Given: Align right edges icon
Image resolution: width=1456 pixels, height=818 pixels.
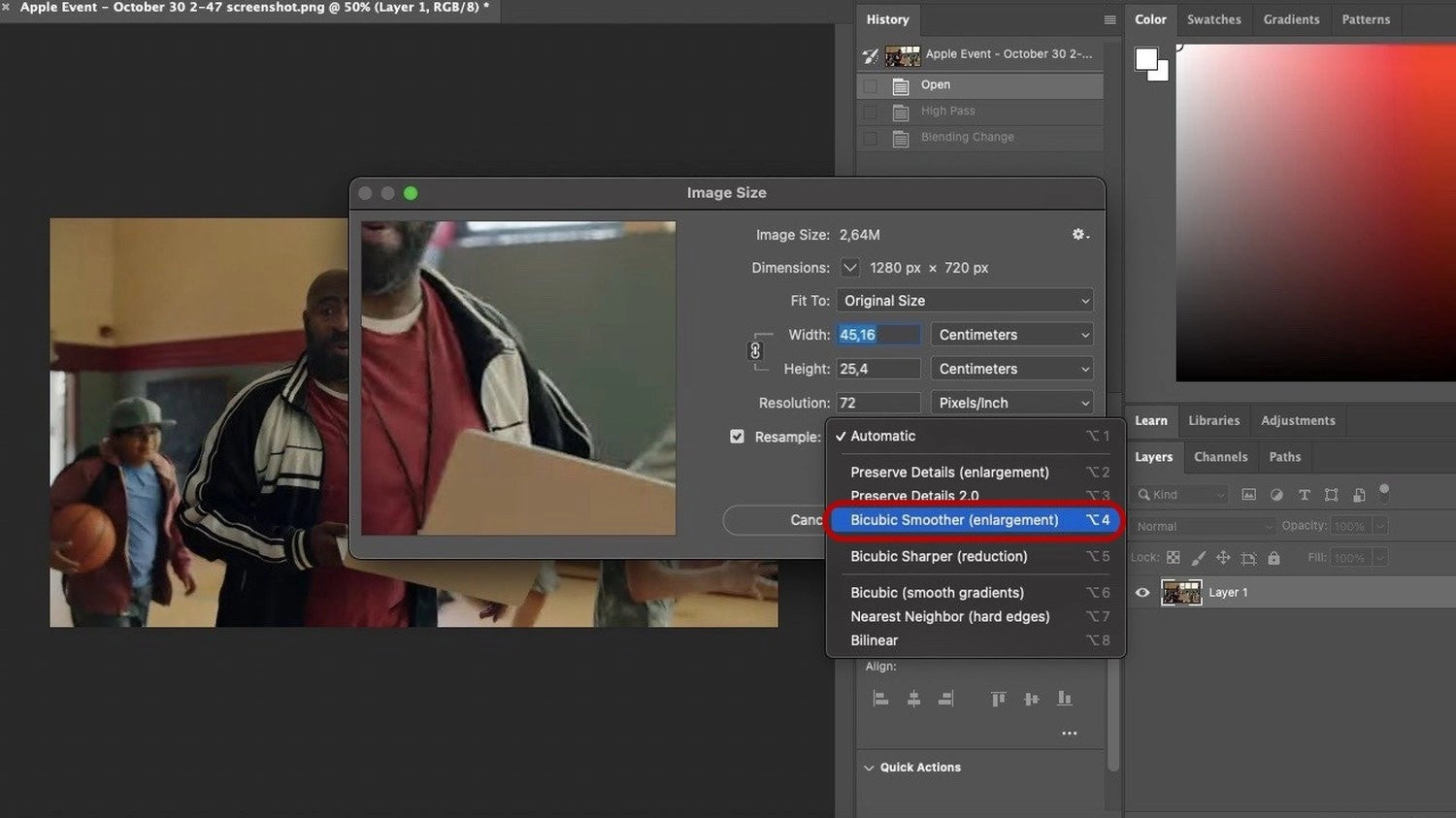Looking at the screenshot, I should click(945, 699).
